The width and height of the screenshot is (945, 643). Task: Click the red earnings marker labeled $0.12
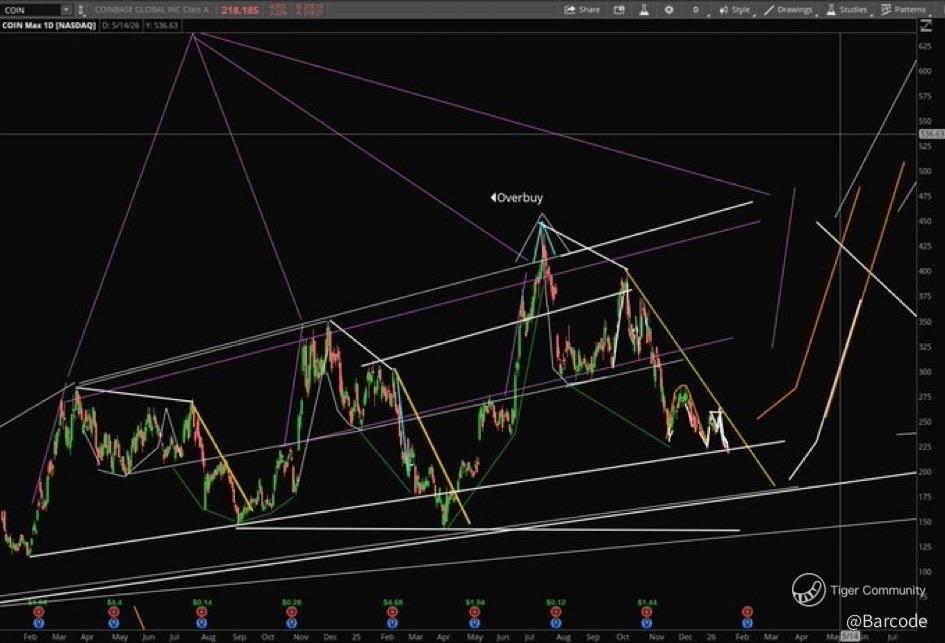(x=555, y=612)
